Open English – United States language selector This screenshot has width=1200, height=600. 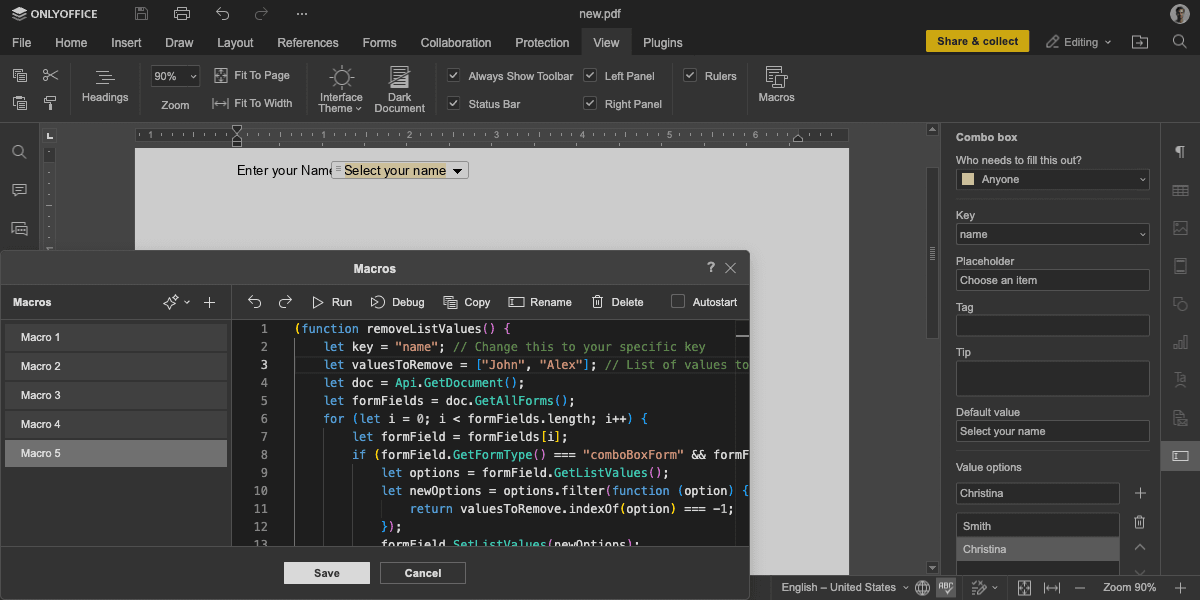[x=845, y=587]
